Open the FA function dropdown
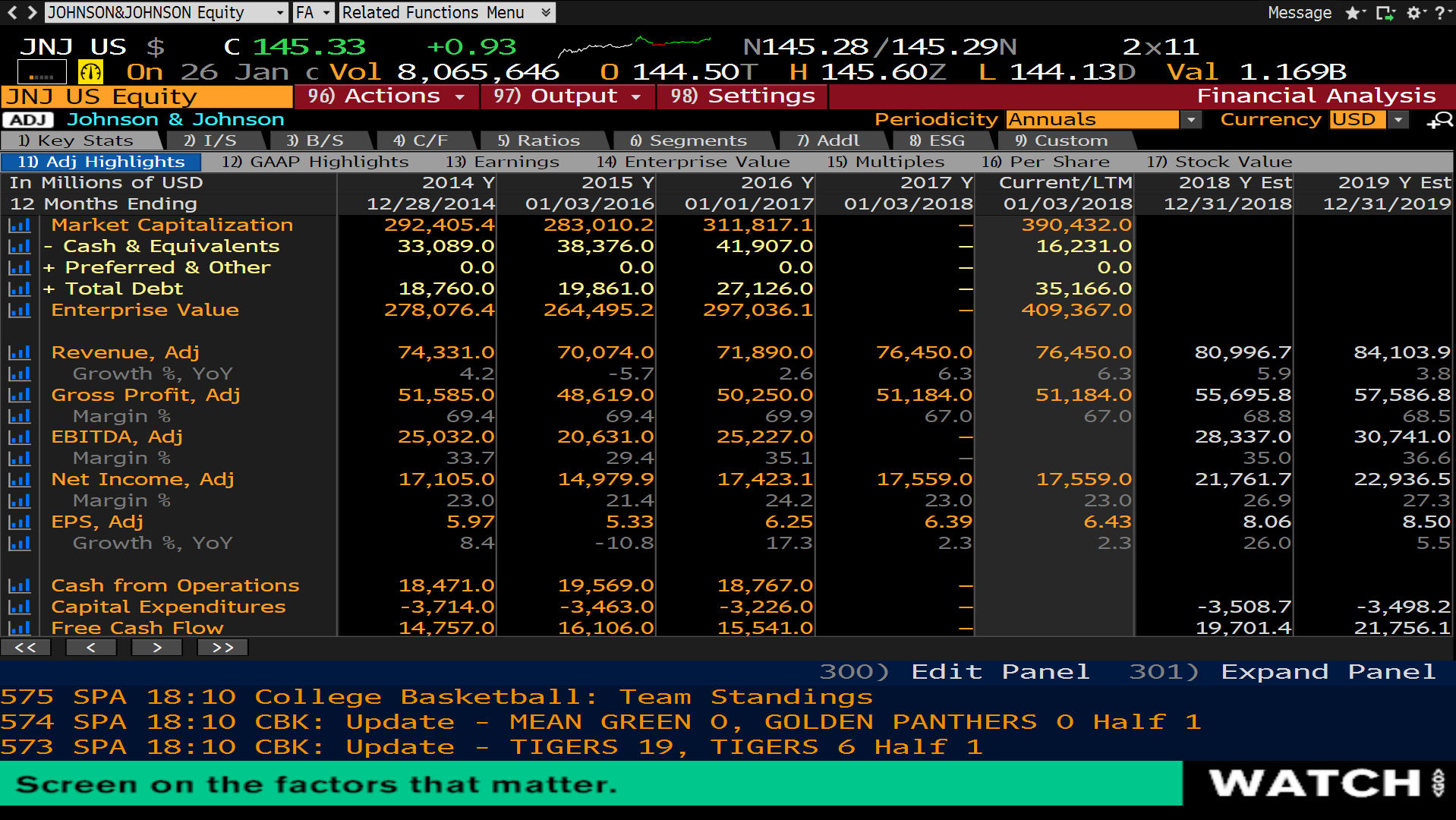 [314, 13]
